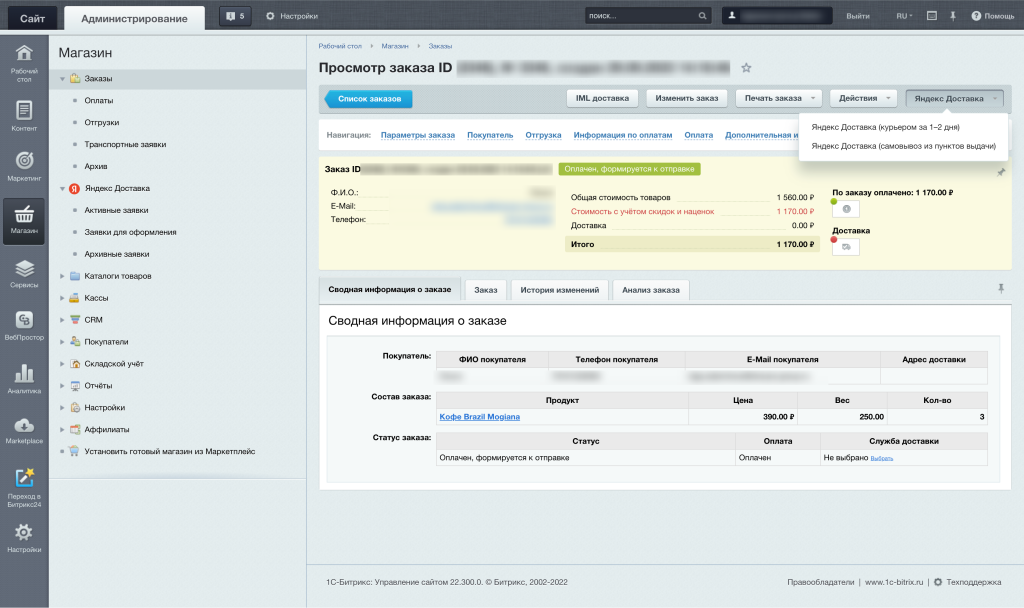Open Транспортные заявки tree item
Viewport: 1024px width, 608px height.
click(x=125, y=144)
